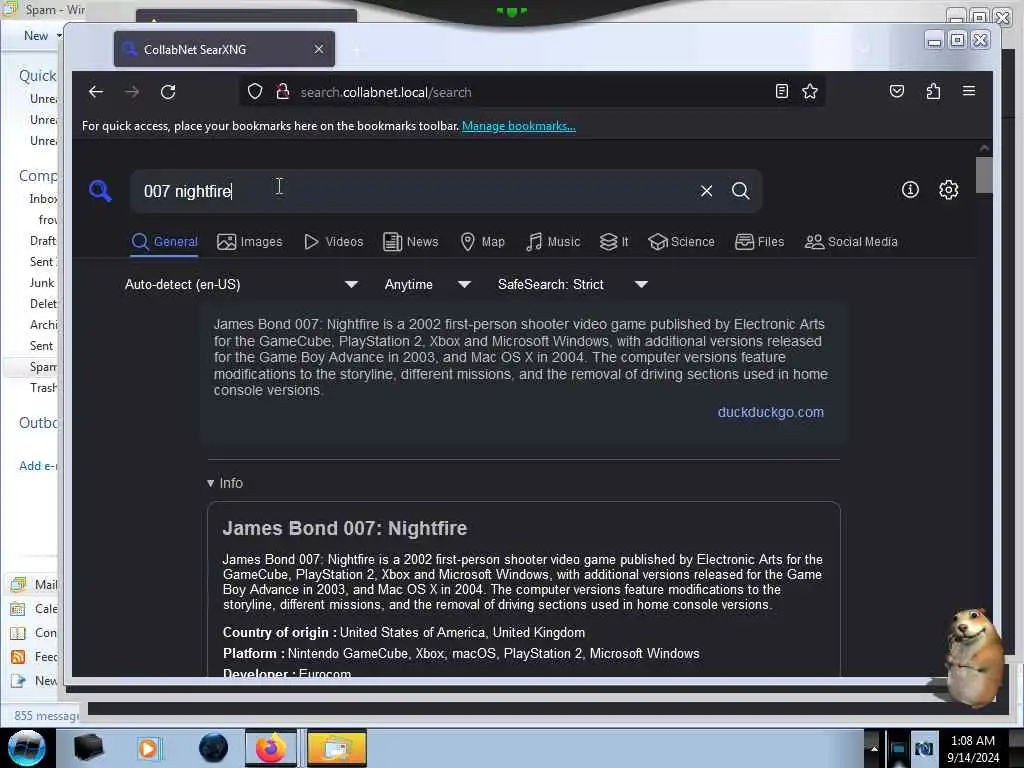This screenshot has height=768, width=1024.
Task: Switch to the Map search tab
Action: pos(482,242)
